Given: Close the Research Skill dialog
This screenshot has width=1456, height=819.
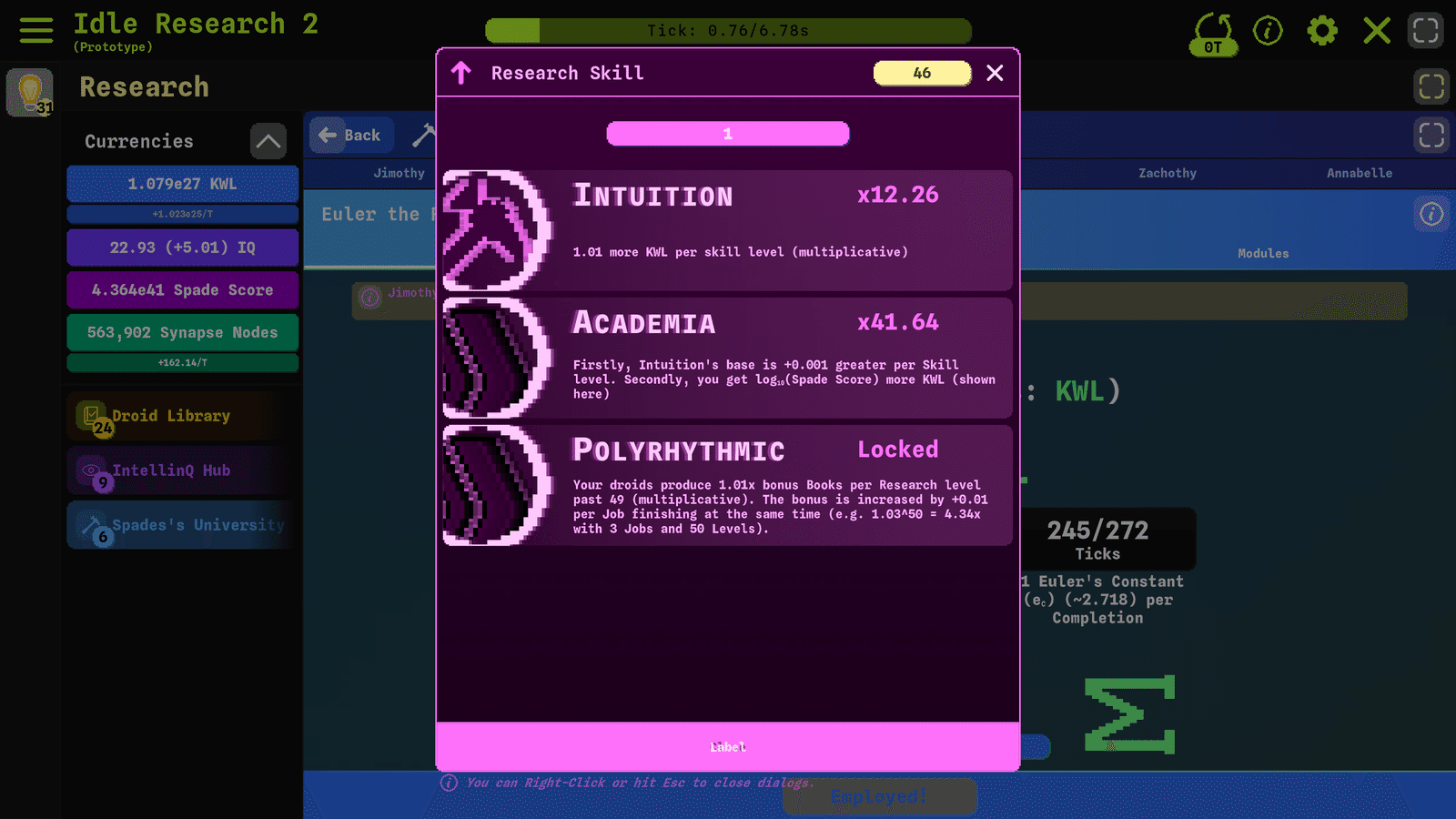Looking at the screenshot, I should click(995, 73).
